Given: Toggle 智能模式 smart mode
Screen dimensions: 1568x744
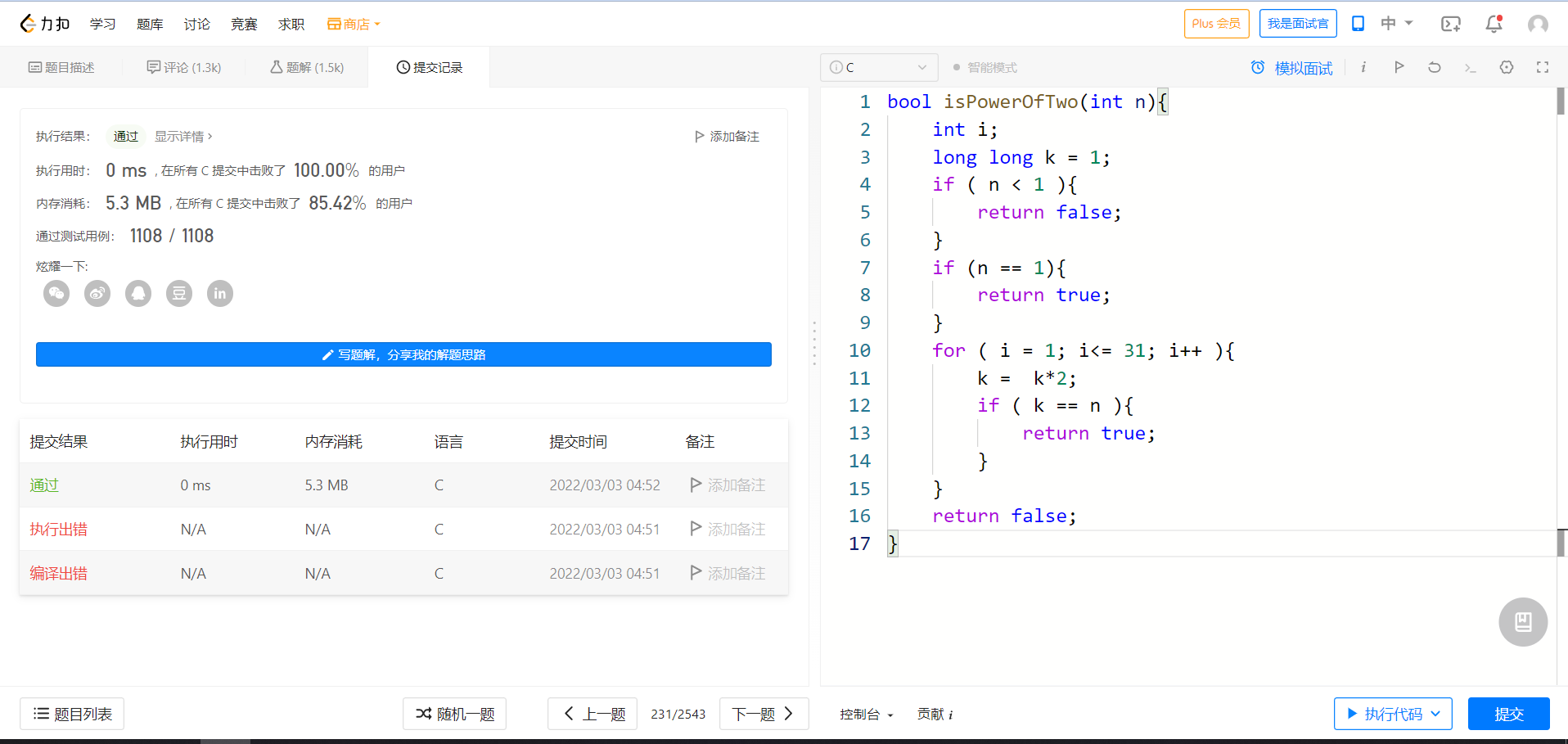Looking at the screenshot, I should point(985,67).
